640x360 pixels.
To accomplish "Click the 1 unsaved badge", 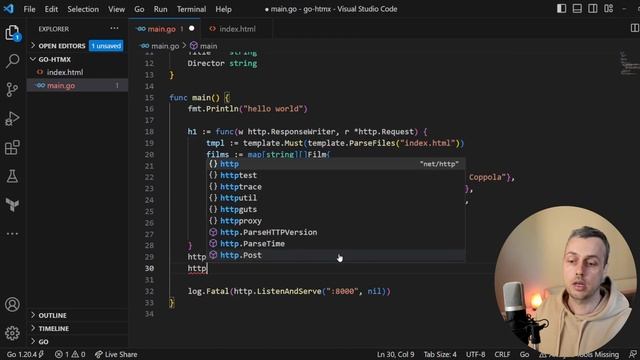I will 106,46.
